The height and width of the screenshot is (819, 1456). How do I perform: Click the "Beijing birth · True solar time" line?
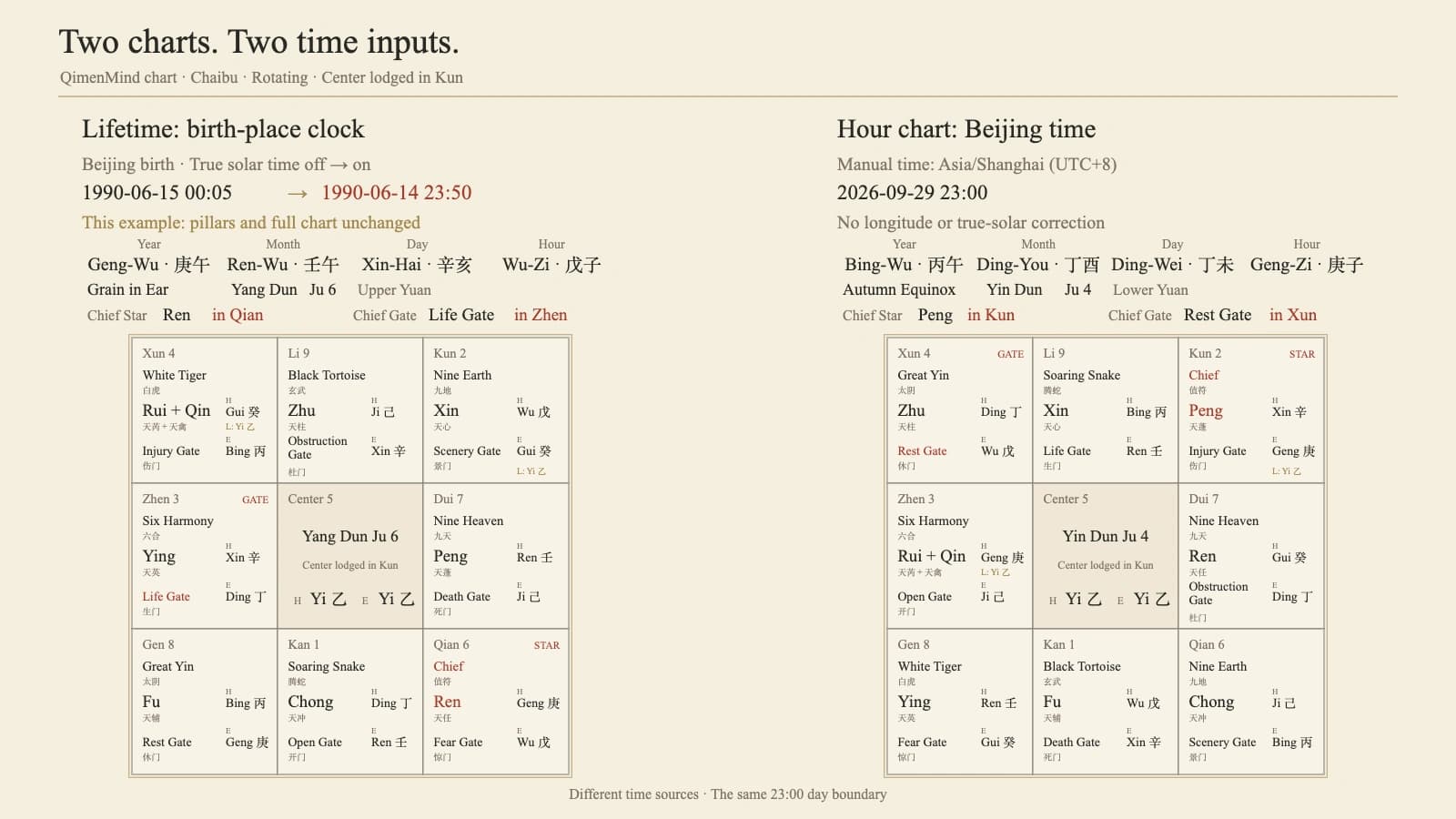click(227, 165)
